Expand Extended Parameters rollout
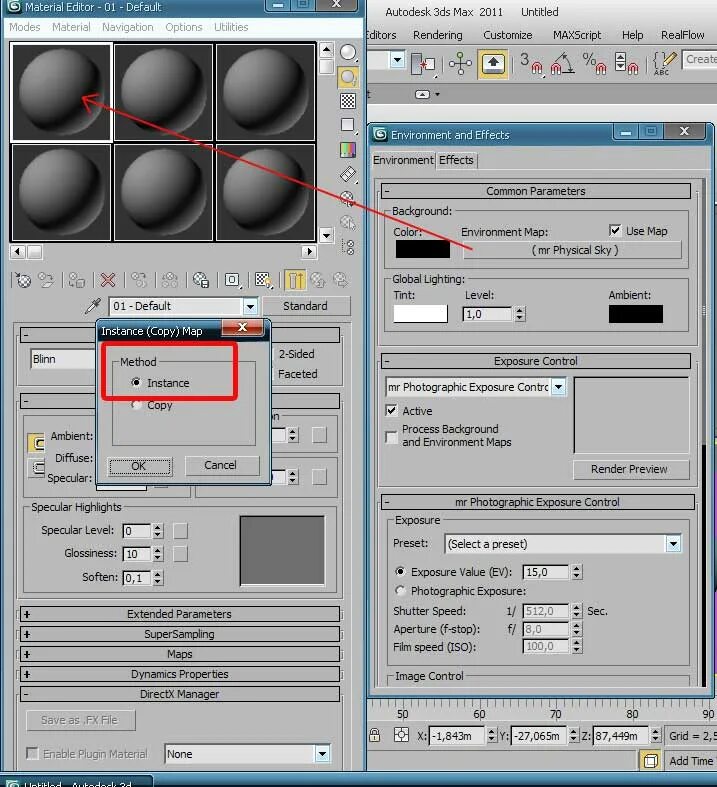717x787 pixels. point(180,614)
